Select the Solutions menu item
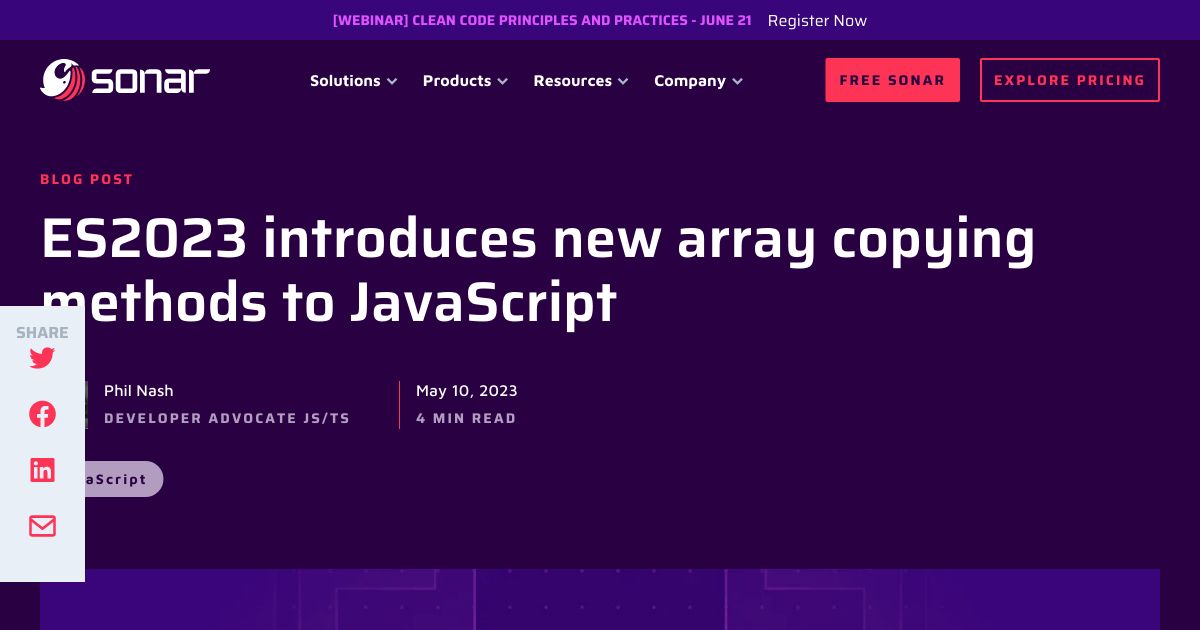 pyautogui.click(x=345, y=81)
